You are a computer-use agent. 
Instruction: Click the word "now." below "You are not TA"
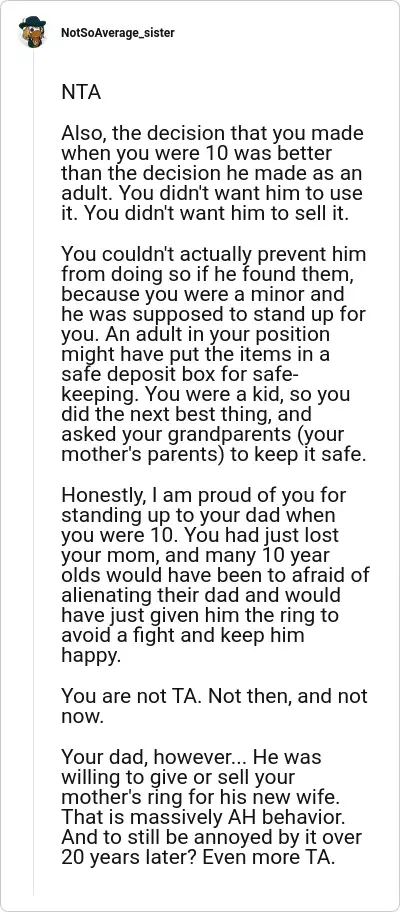click(x=82, y=717)
